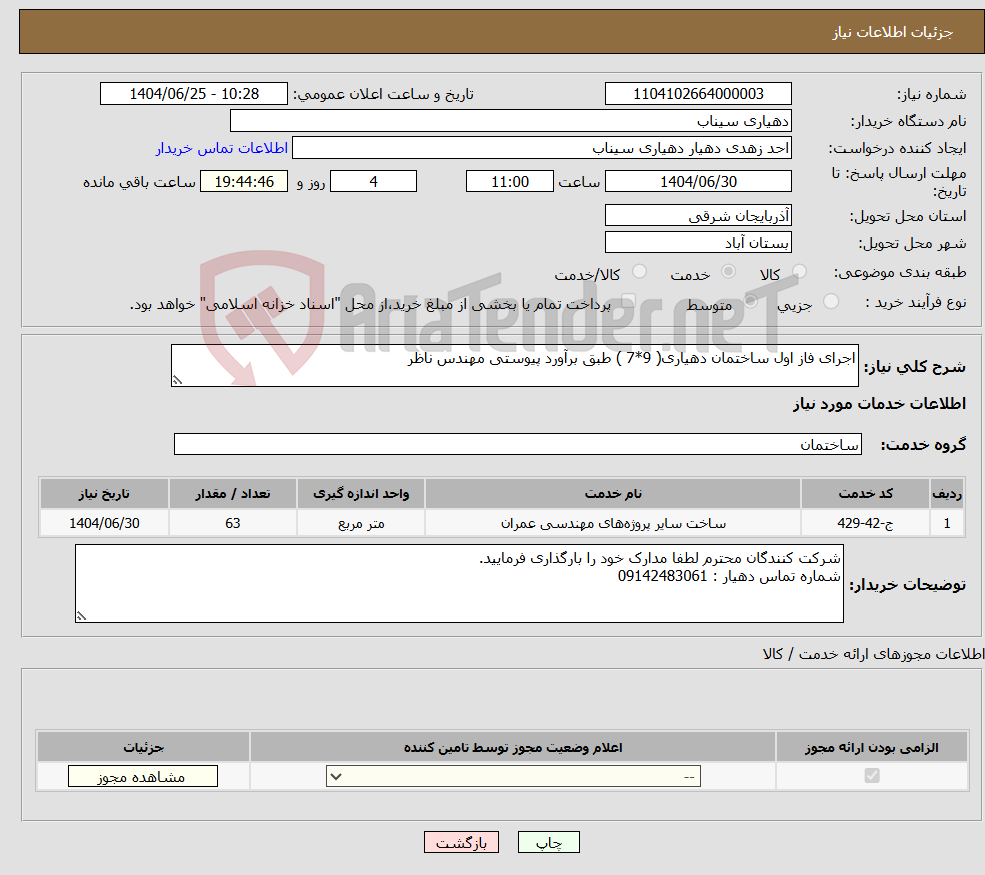The image size is (985, 875).
Task: Click the جزئیات column header
Action: (143, 747)
